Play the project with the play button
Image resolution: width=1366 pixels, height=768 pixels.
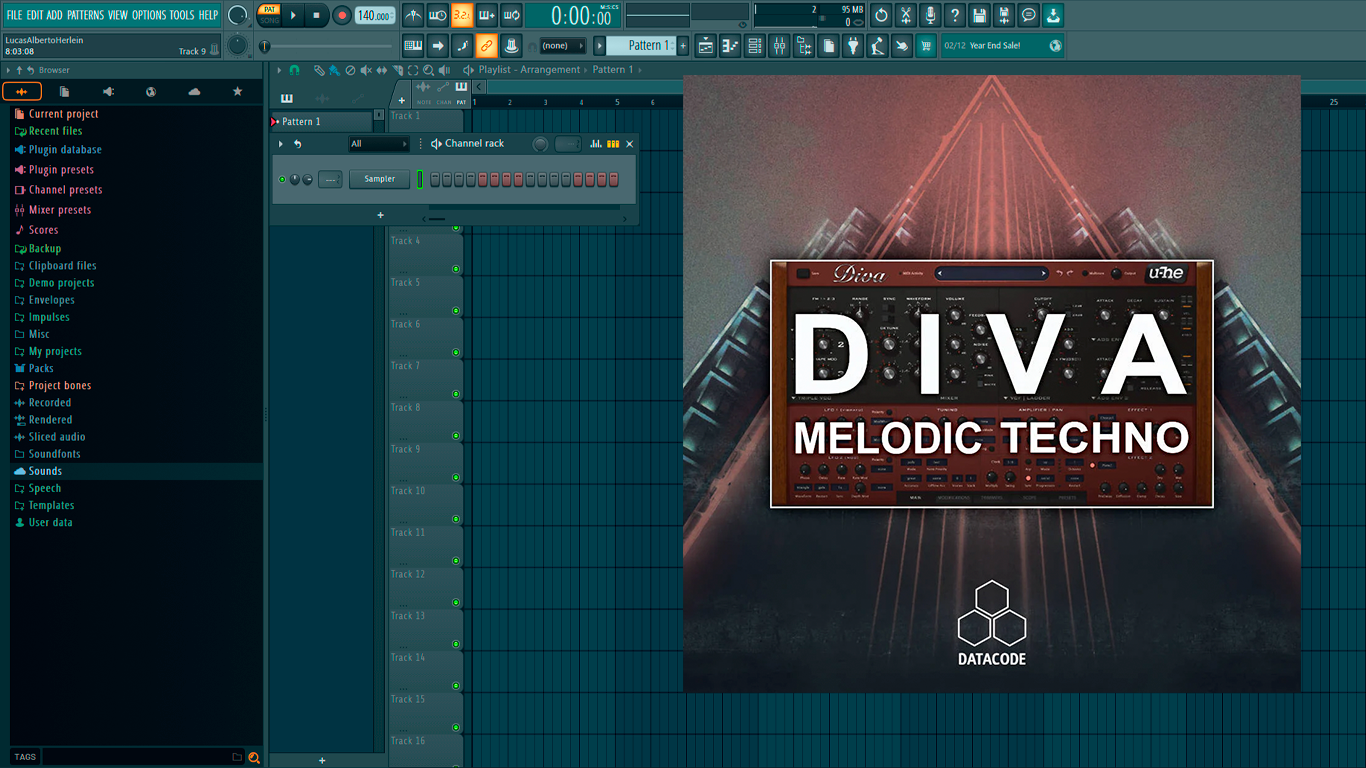coord(293,15)
